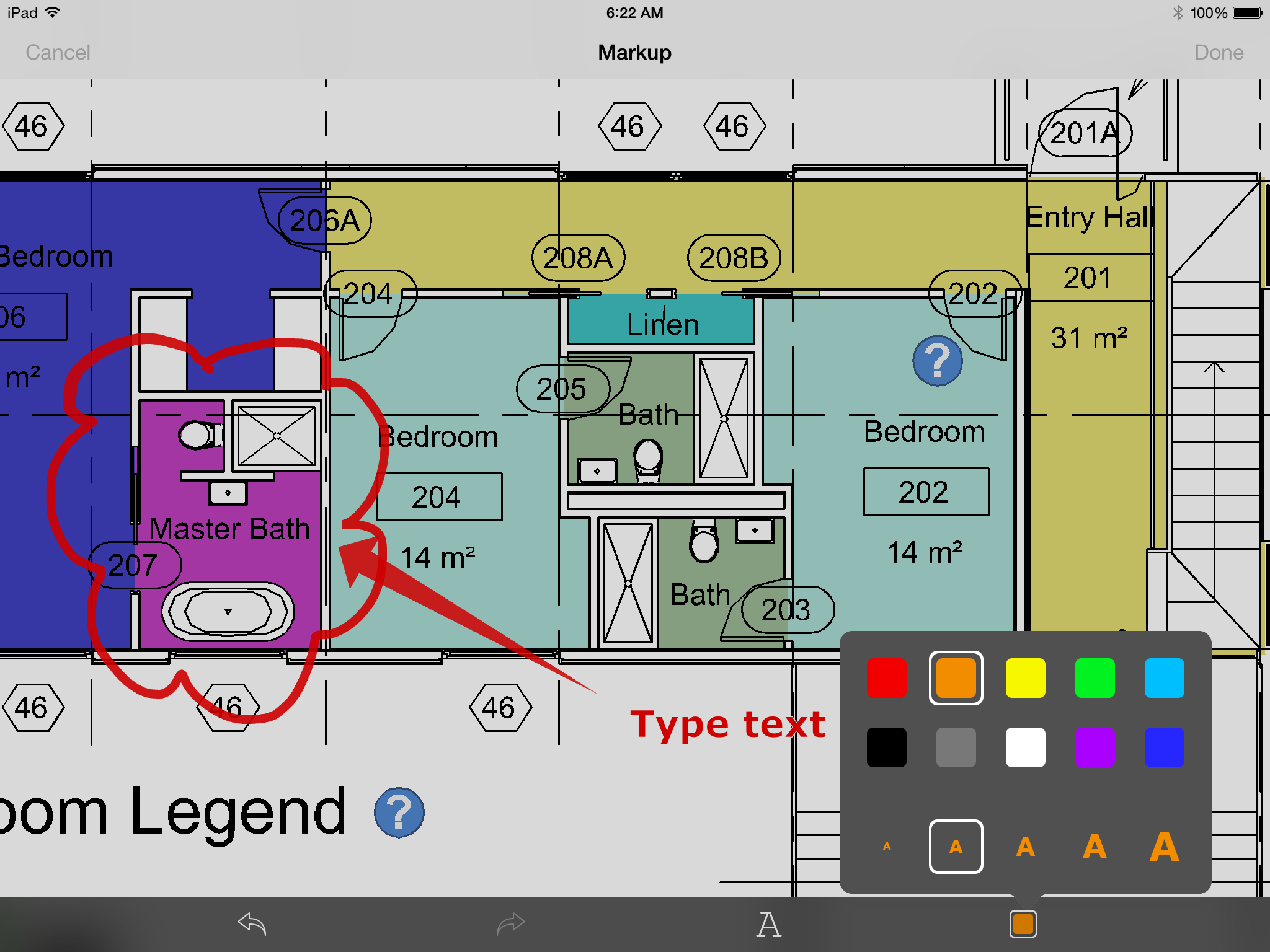Choose the purple color swatch
This screenshot has width=1270, height=952.
(1095, 747)
